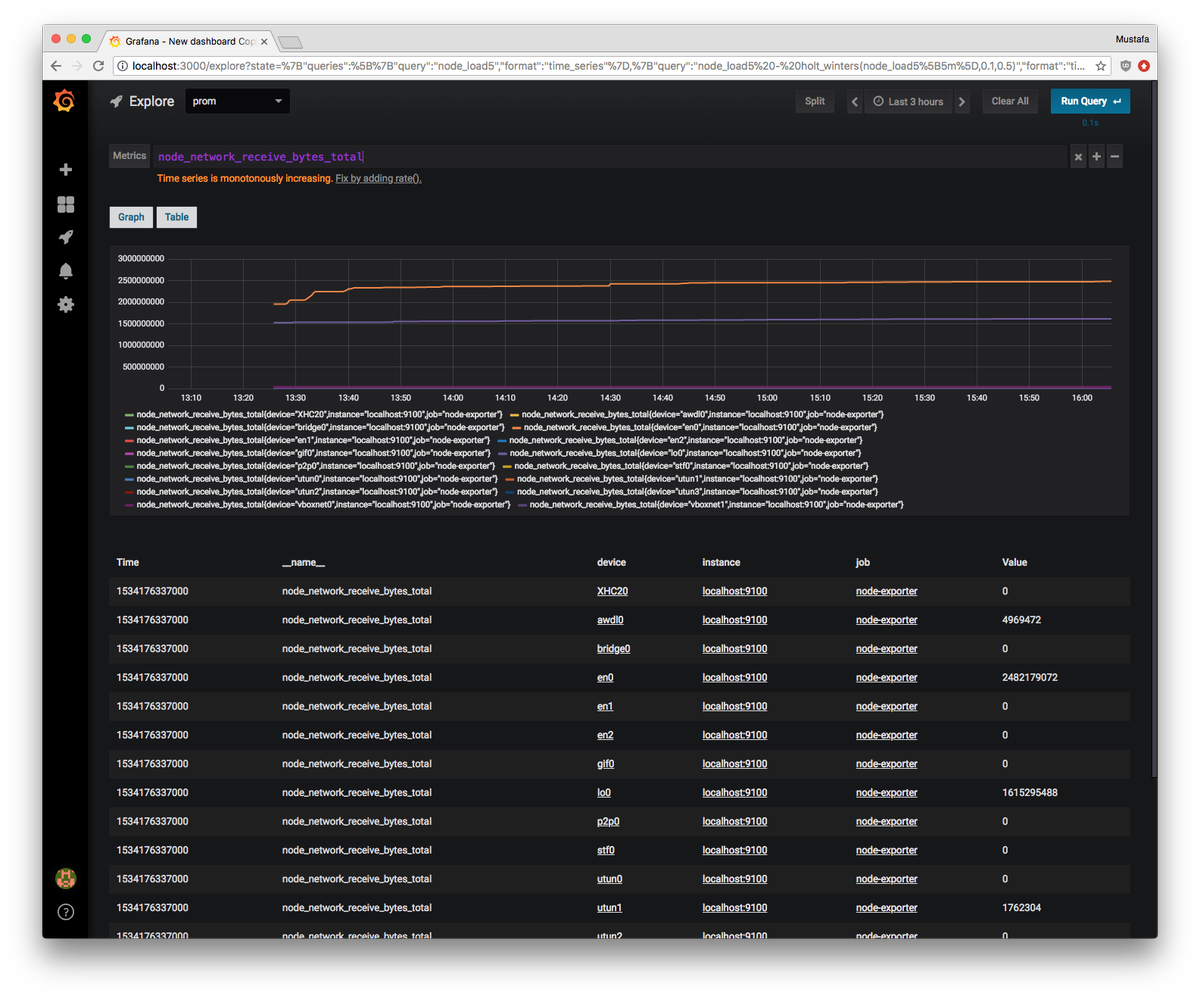Shift time range backward with left chevron
The image size is (1200, 999).
[854, 101]
